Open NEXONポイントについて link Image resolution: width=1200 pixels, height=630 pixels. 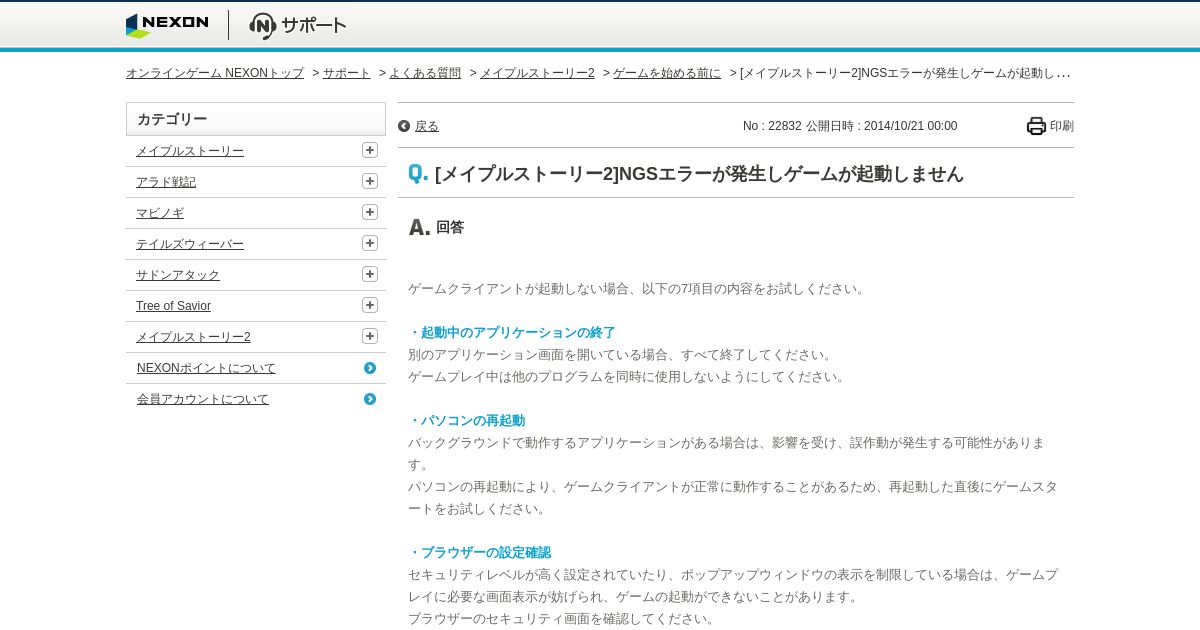click(x=206, y=368)
